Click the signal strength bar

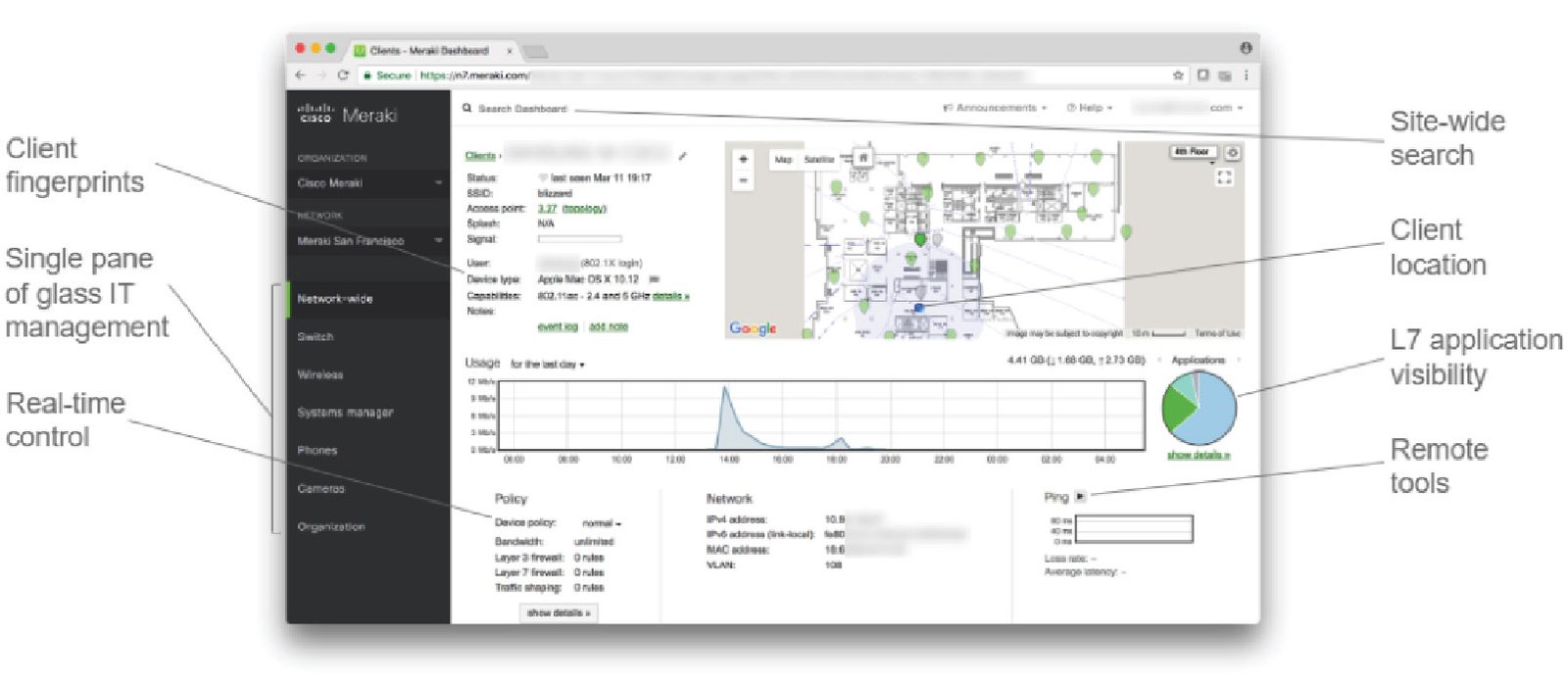click(x=579, y=238)
